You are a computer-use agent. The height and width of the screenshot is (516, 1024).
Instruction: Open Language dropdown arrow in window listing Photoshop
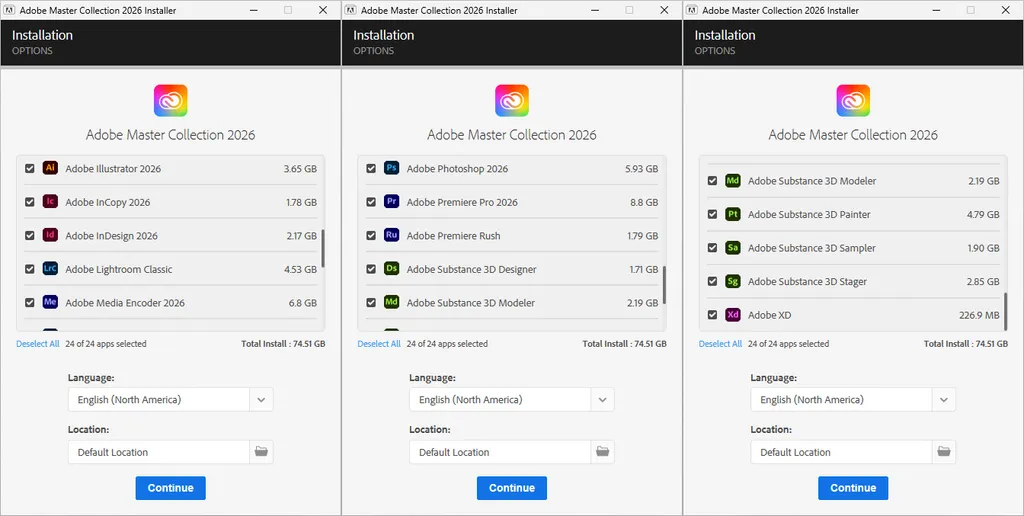point(603,400)
